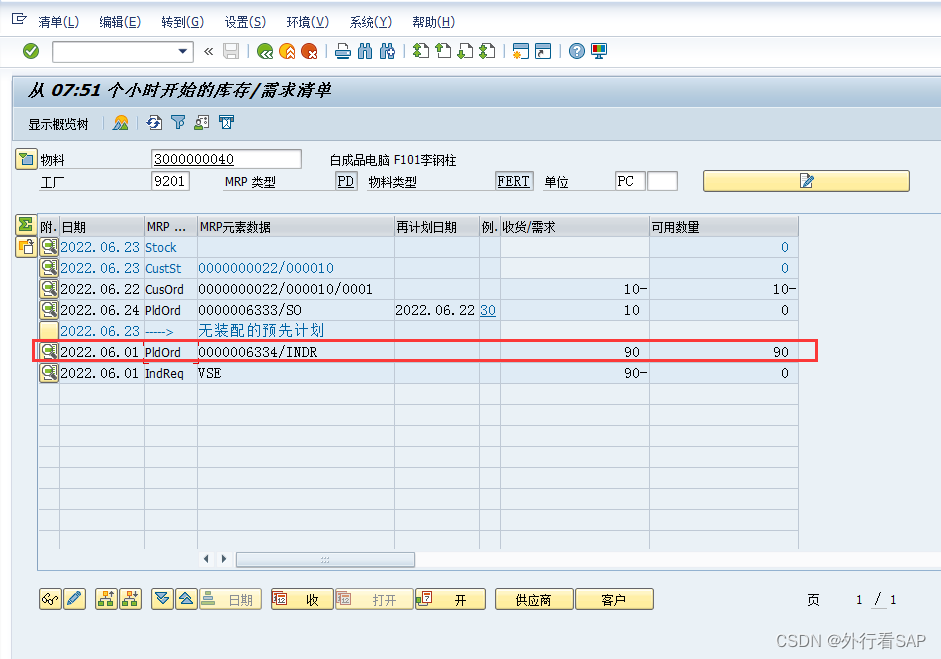The width and height of the screenshot is (941, 659).
Task: Click the graphic chart icon beside 显示概览树
Action: [x=121, y=123]
